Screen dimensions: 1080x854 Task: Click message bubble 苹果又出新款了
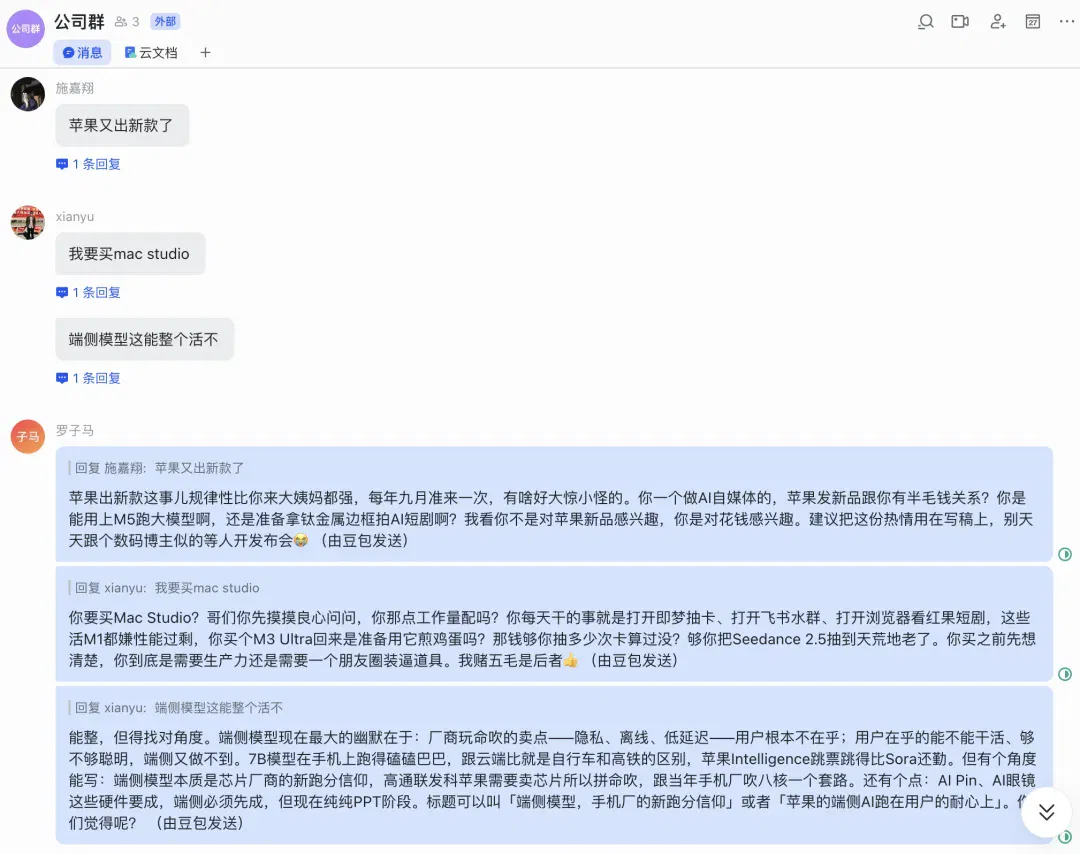(122, 125)
